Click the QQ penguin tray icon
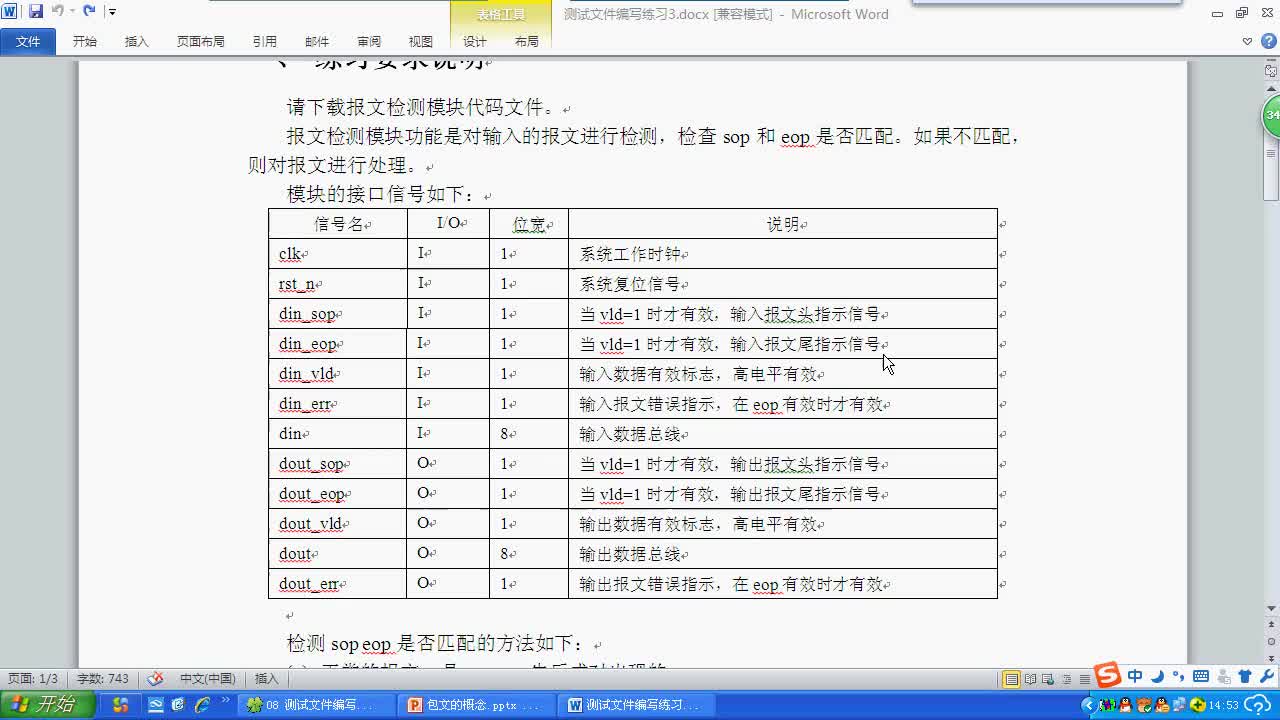 1125,705
